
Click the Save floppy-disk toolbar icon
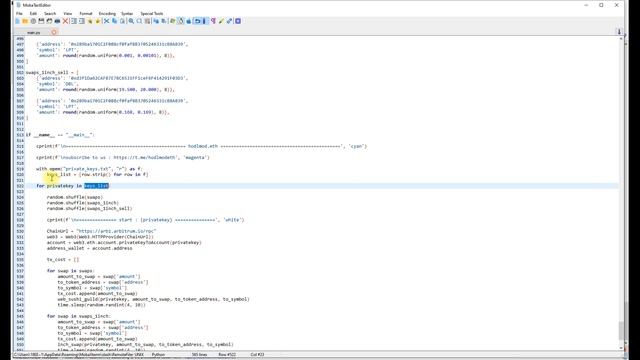pos(41,21)
